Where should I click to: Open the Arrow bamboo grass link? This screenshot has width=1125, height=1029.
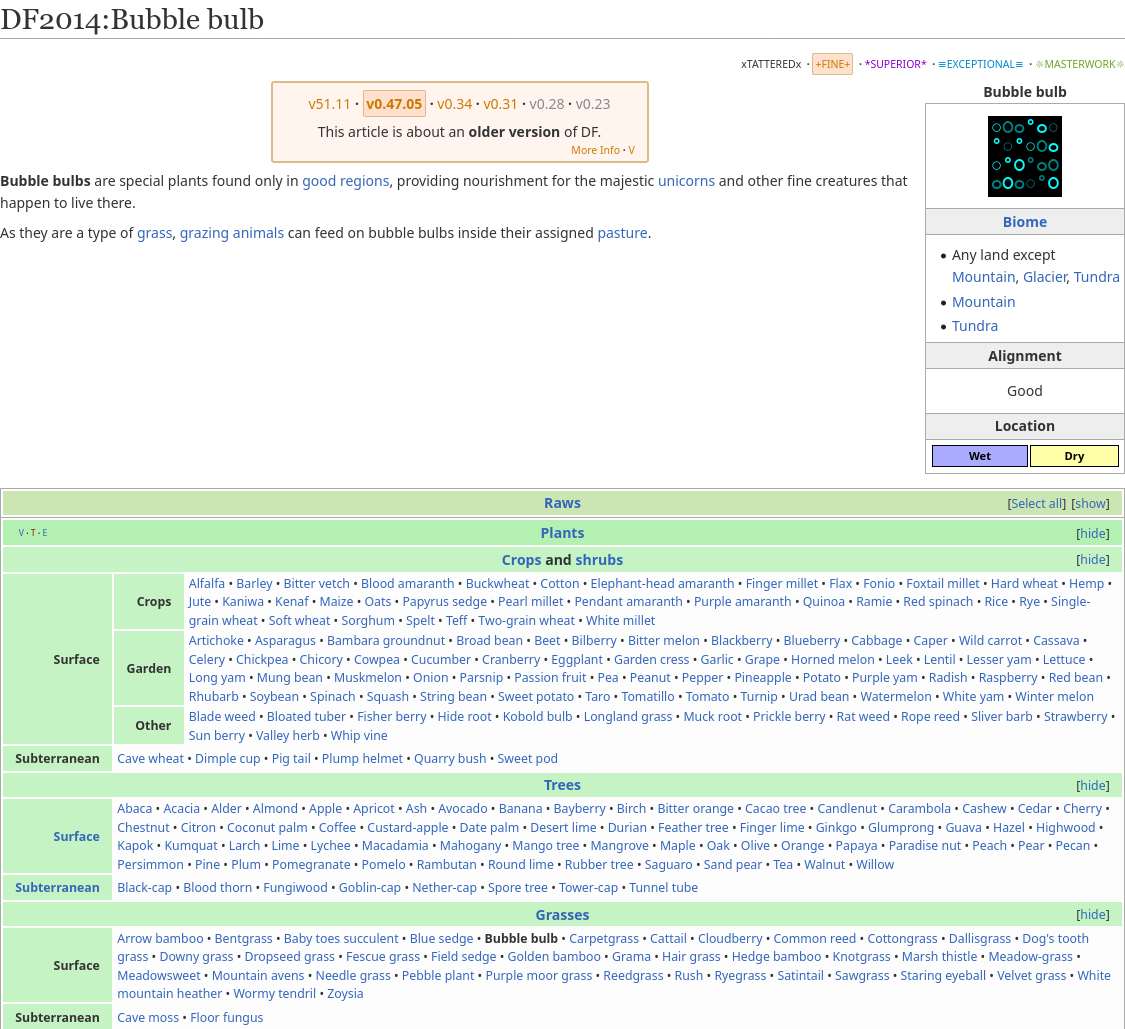(x=160, y=939)
